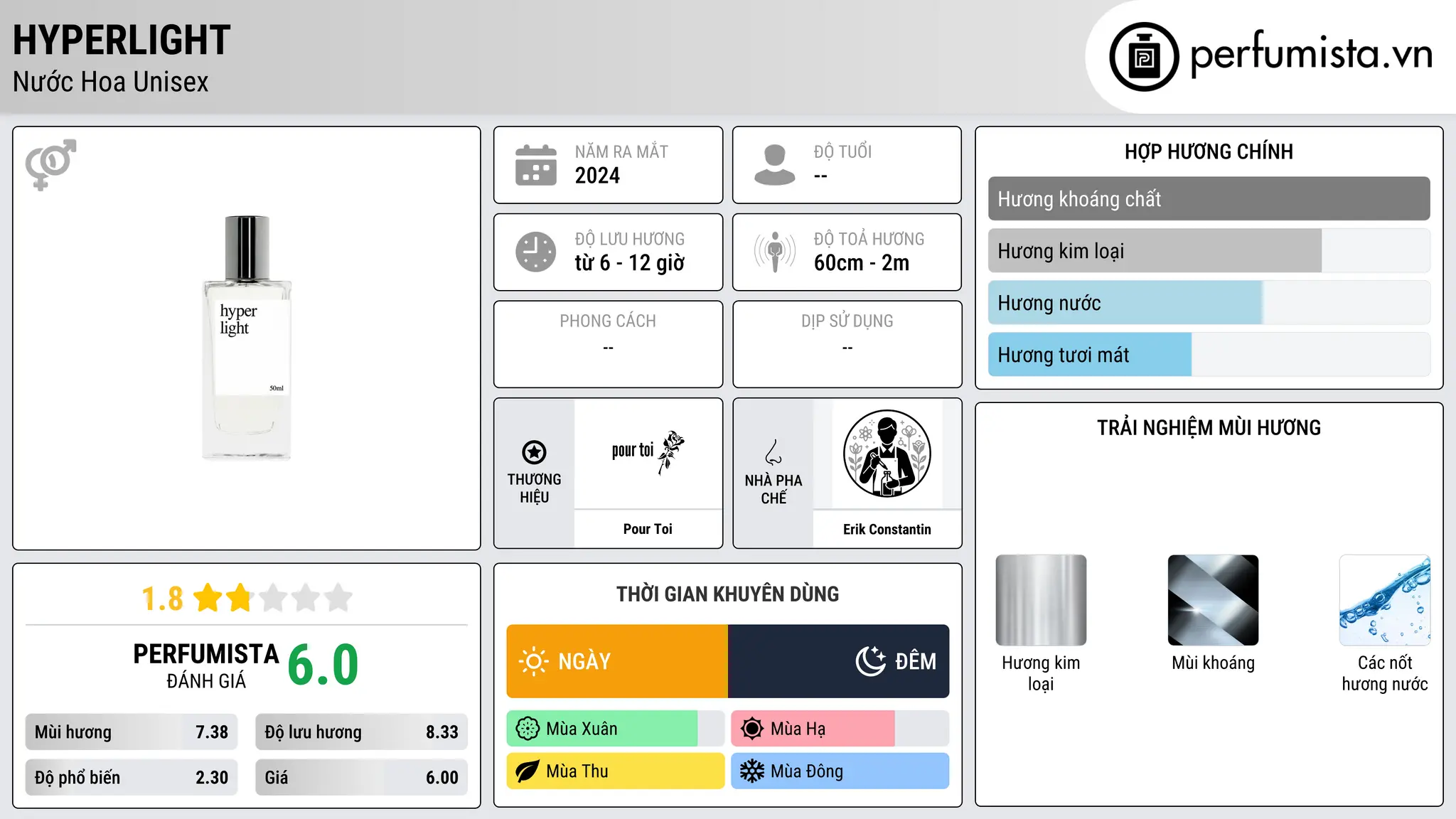Click the perfumista.vn site name
The width and height of the screenshot is (1456, 819).
[1311, 54]
